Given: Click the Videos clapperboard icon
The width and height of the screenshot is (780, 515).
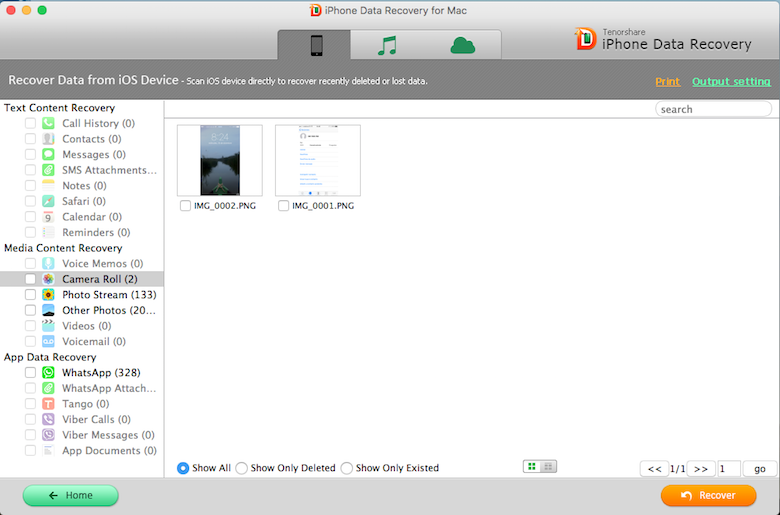Looking at the screenshot, I should coord(48,325).
